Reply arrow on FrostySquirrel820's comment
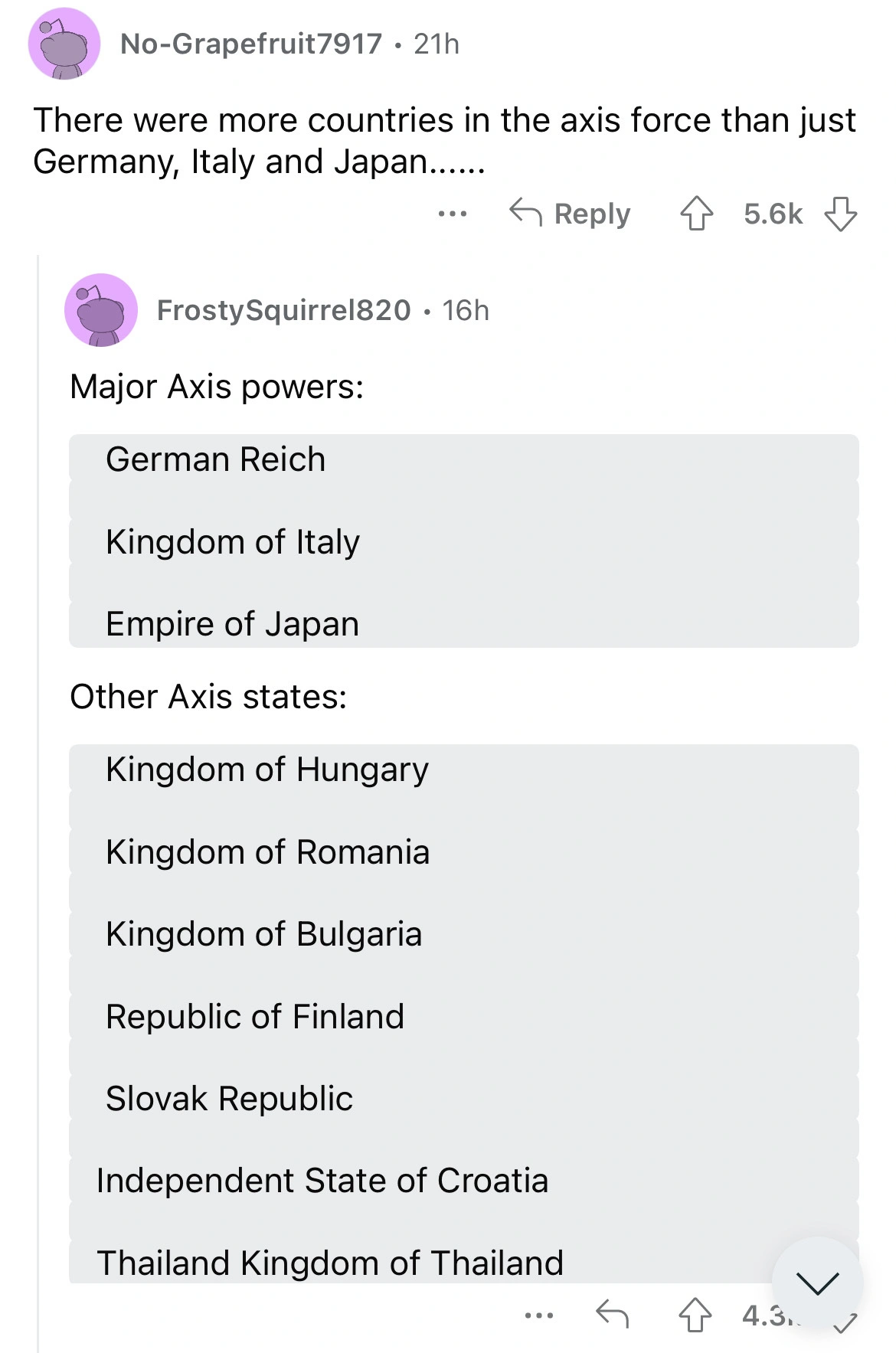The height and width of the screenshot is (1353, 896). (x=612, y=1315)
